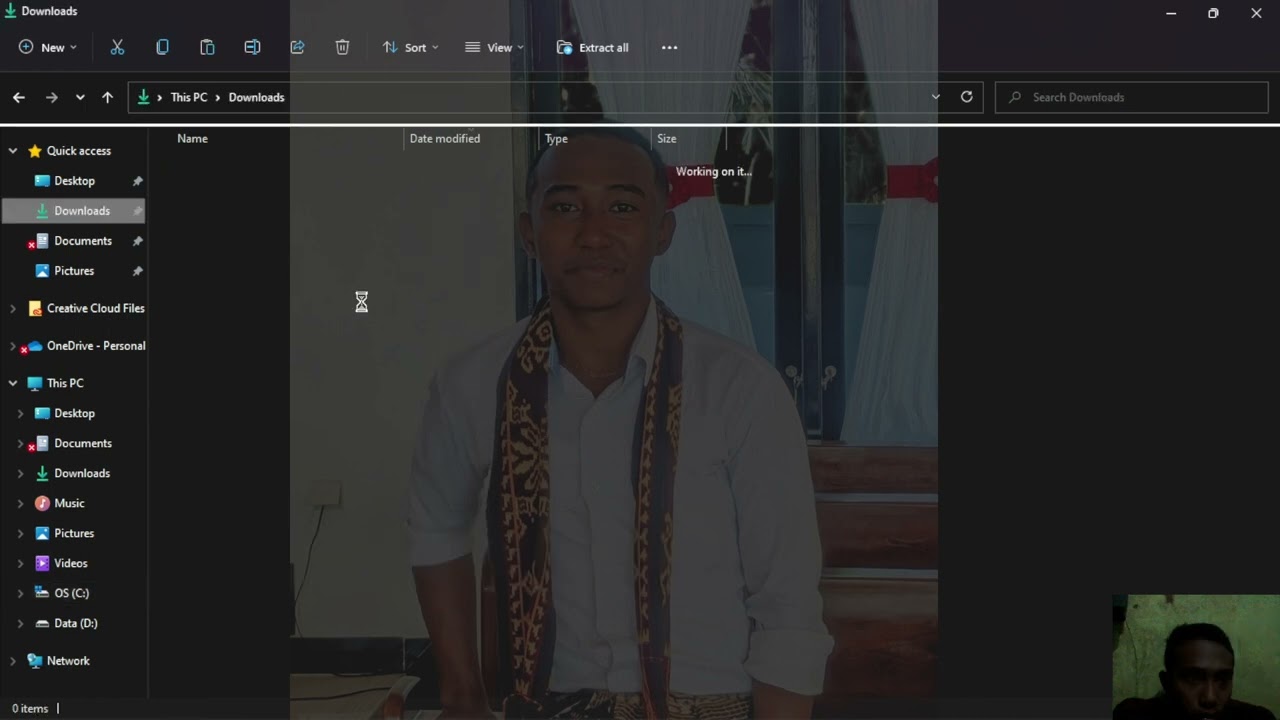Click the OneDrive cloud icon

[x=35, y=346]
